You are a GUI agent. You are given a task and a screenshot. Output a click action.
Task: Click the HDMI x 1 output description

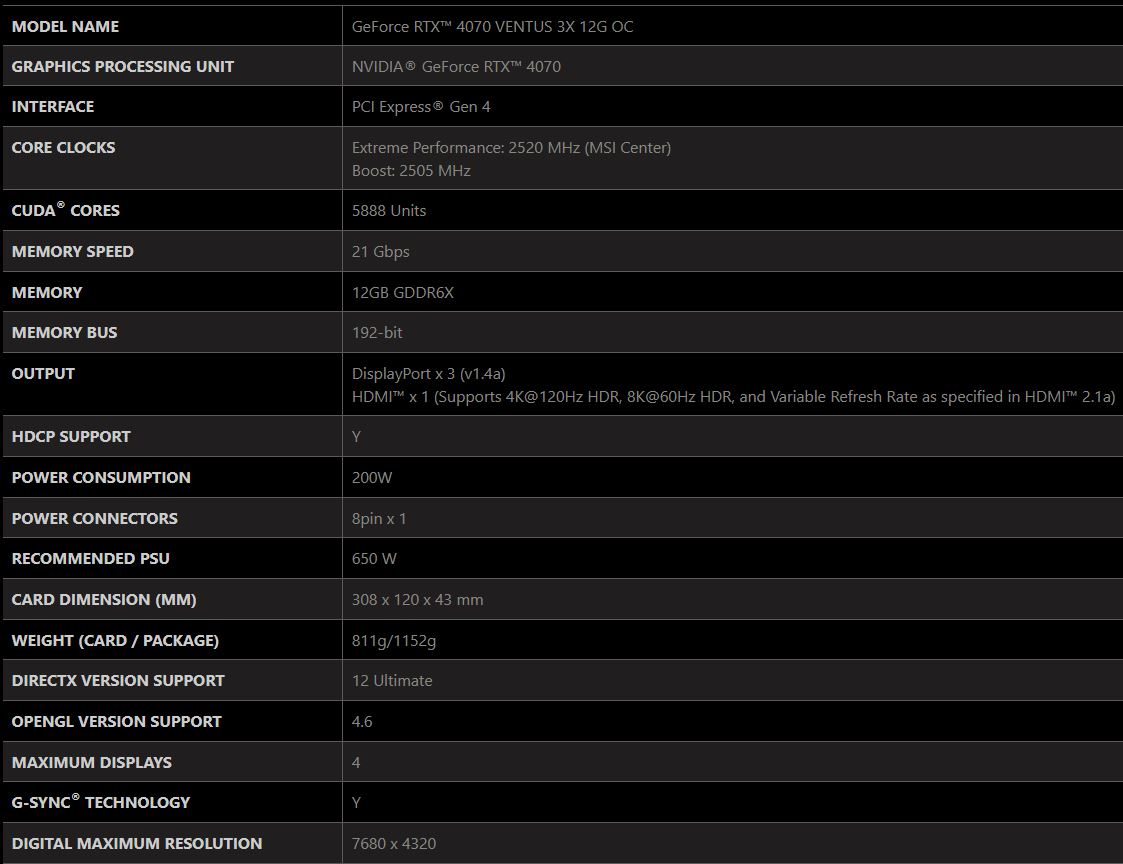tap(733, 397)
